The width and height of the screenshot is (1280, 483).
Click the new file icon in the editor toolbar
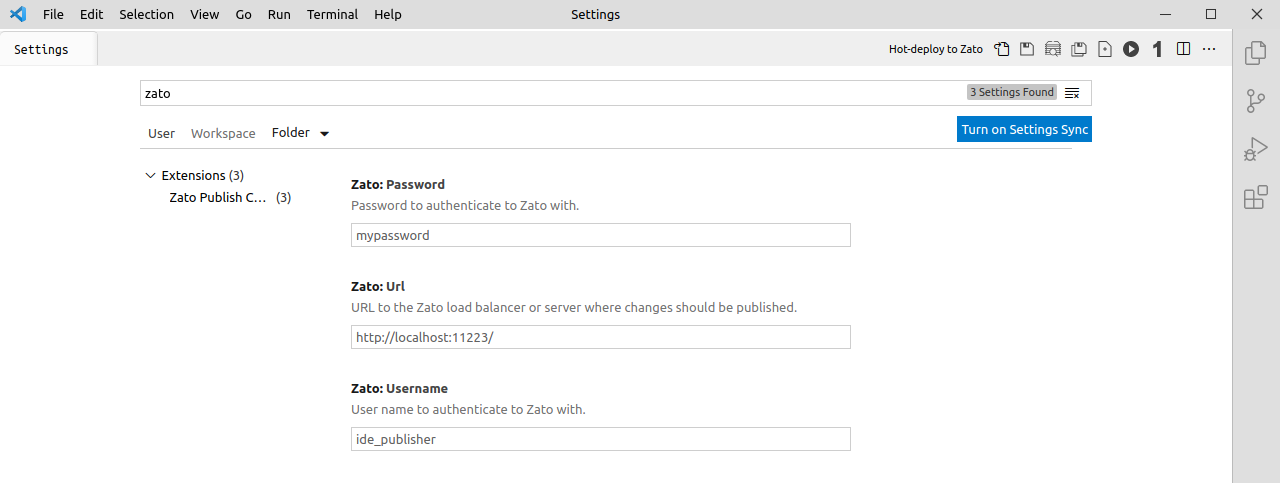[x=1105, y=49]
